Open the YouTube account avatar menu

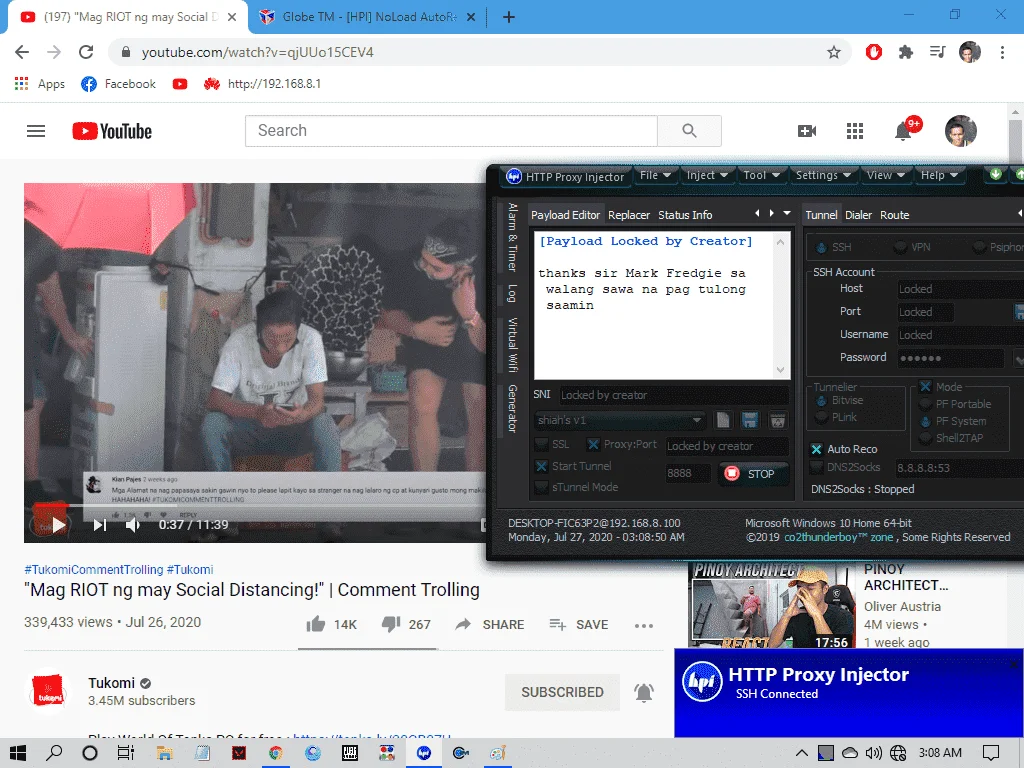[x=961, y=131]
